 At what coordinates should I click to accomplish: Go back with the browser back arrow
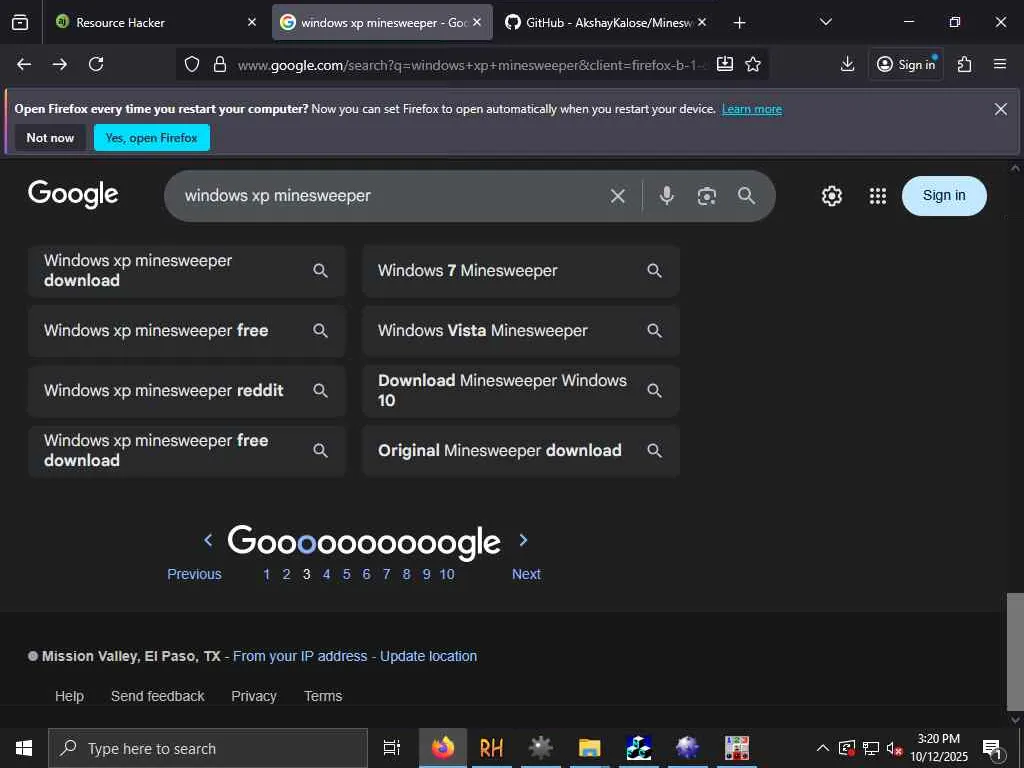[x=24, y=64]
